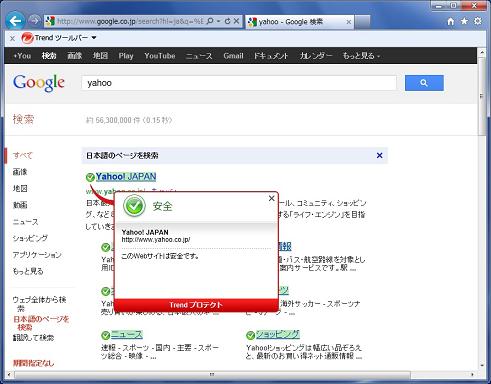Select 地図 in left sidebar
491x384 pixels.
20,188
